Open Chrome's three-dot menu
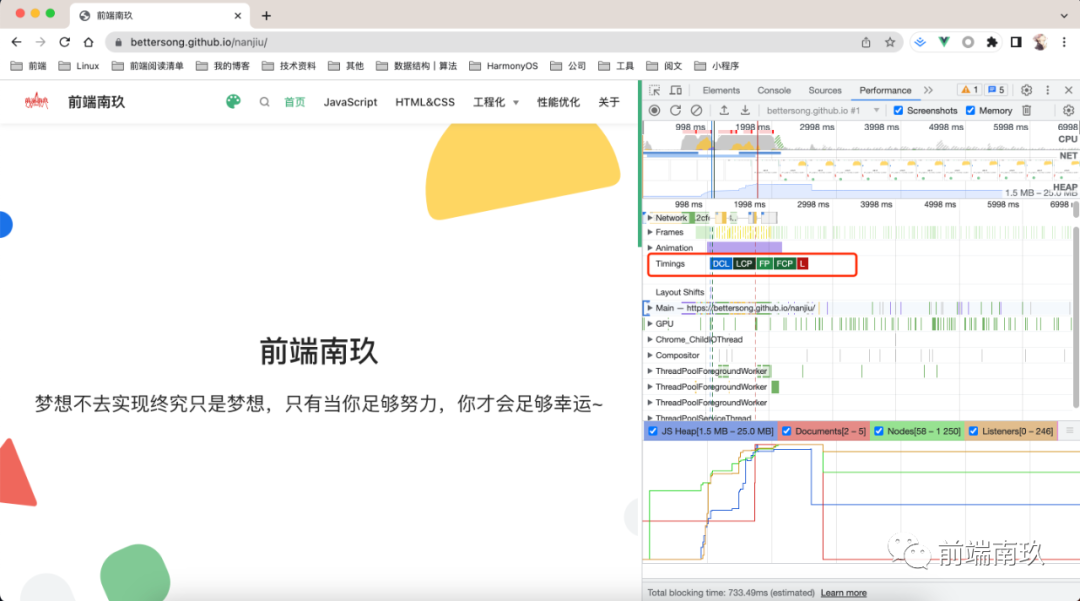Screen dimensions: 1080x601 1064,42
